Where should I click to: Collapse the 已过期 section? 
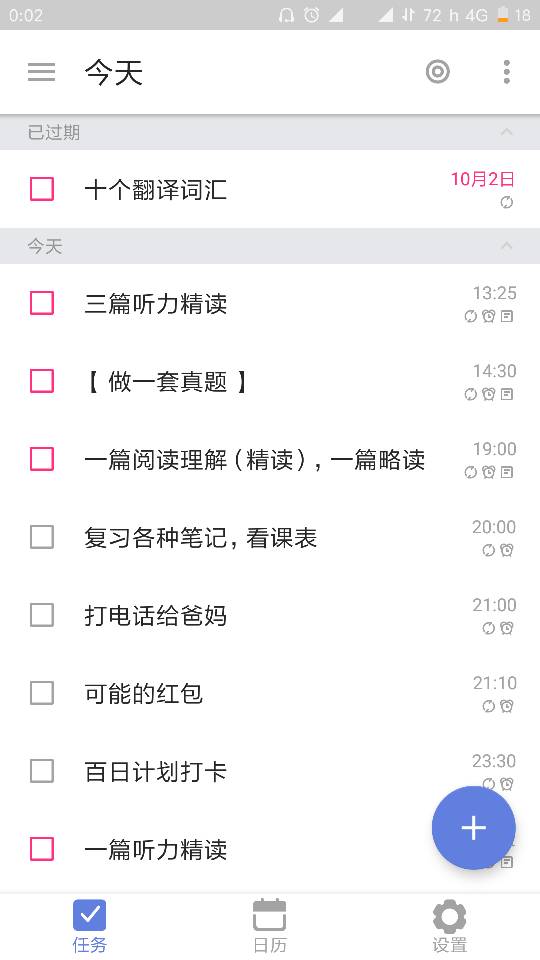(x=506, y=132)
